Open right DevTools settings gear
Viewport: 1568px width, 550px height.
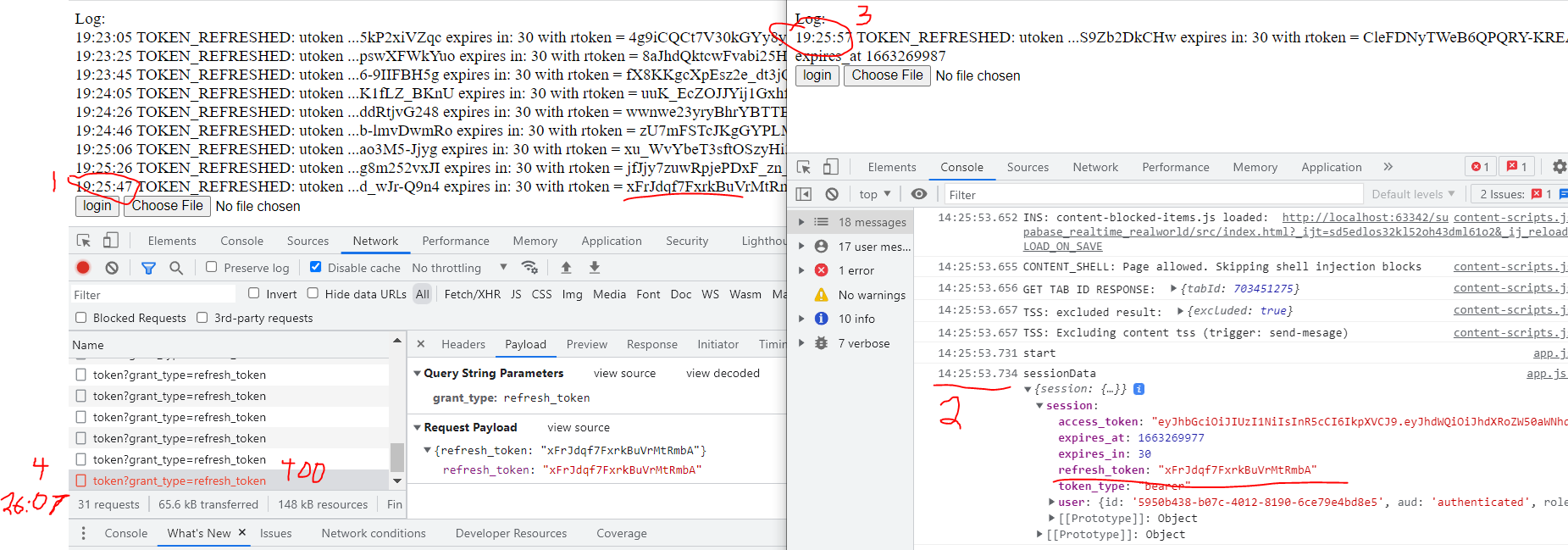coord(1560,167)
